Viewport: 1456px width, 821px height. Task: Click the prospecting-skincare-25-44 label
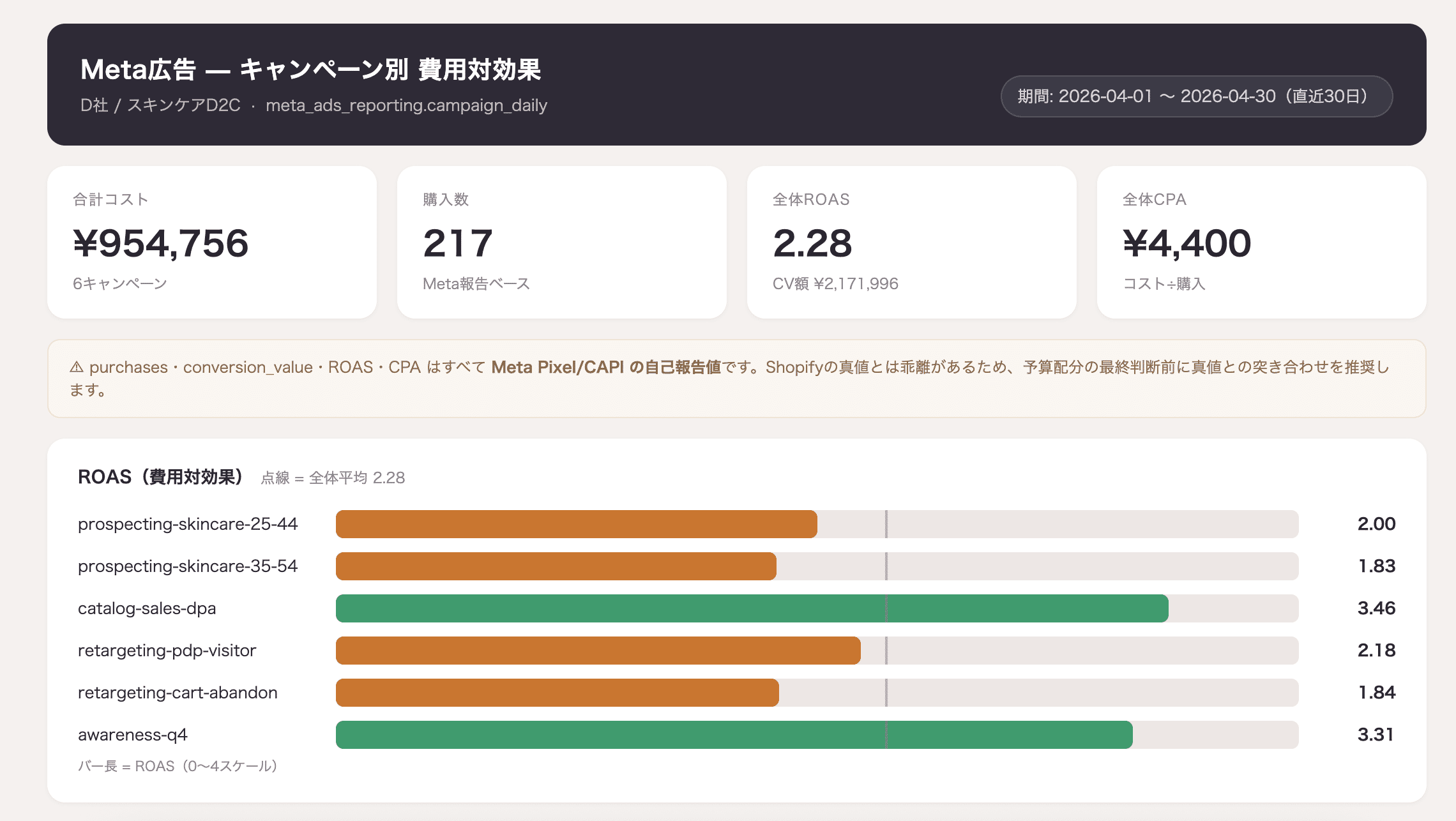coord(188,524)
